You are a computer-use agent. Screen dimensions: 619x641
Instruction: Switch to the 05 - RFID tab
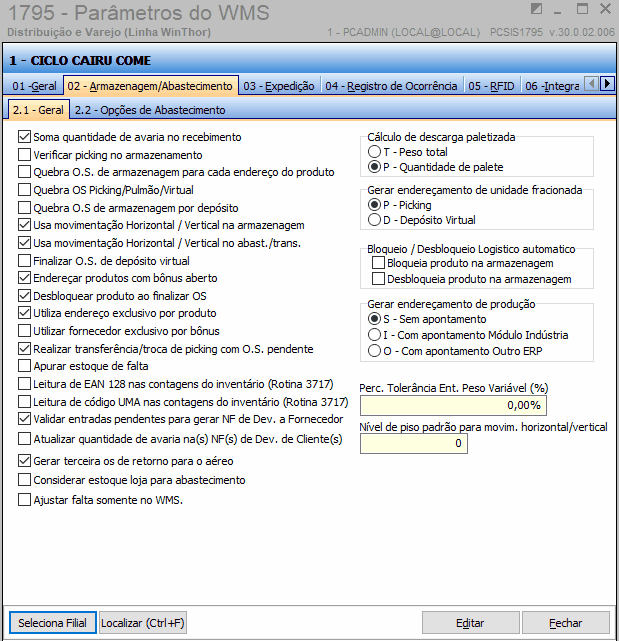pos(491,86)
